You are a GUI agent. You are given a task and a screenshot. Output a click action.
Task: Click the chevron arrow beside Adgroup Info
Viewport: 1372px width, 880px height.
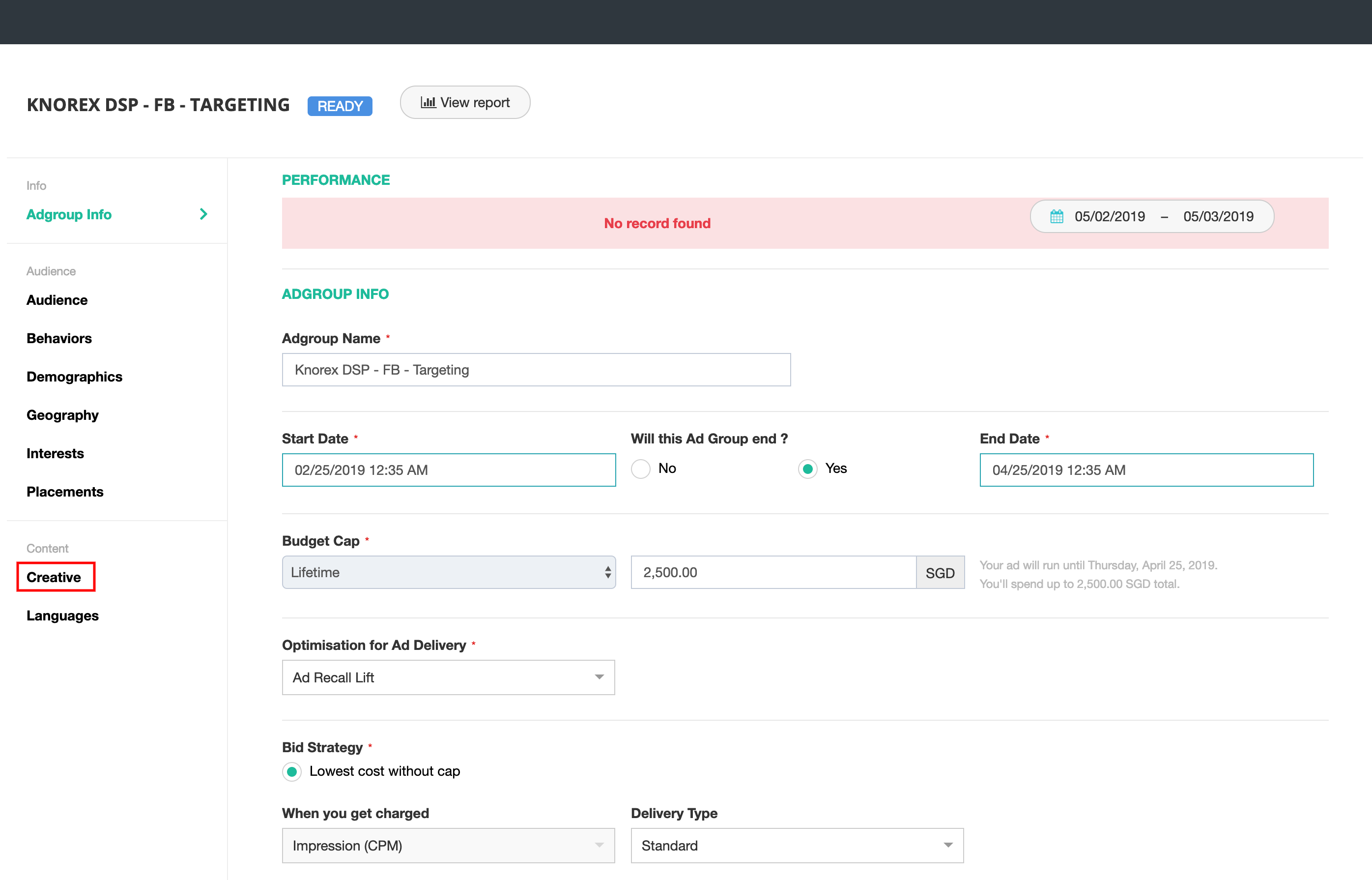(x=203, y=214)
